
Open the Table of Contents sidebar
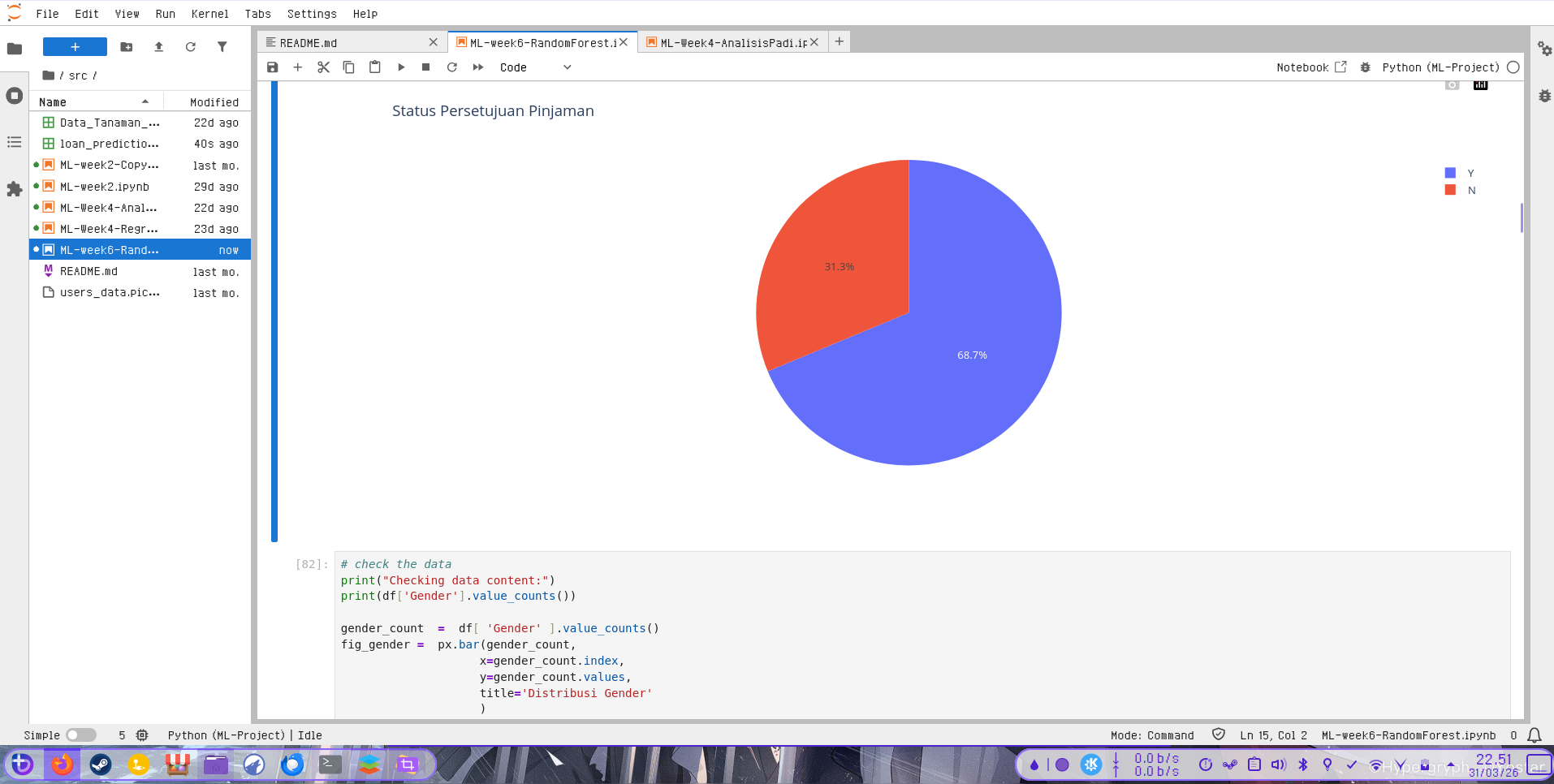14,143
